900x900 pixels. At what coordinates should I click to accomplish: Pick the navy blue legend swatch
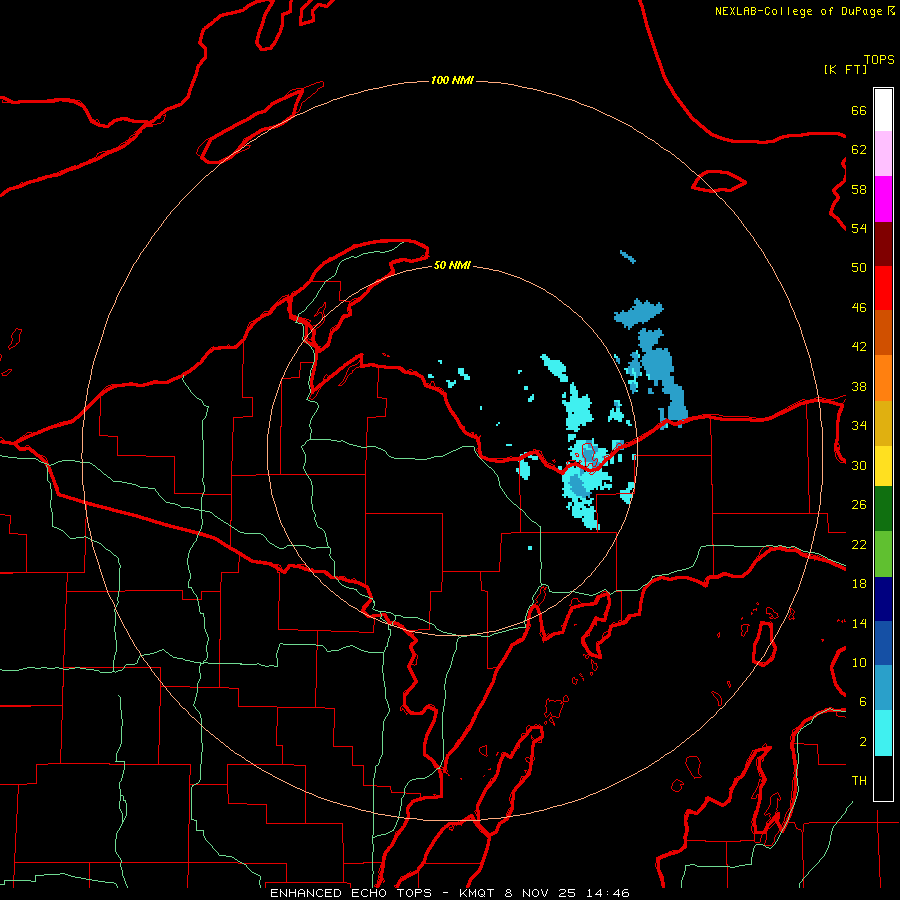[883, 599]
